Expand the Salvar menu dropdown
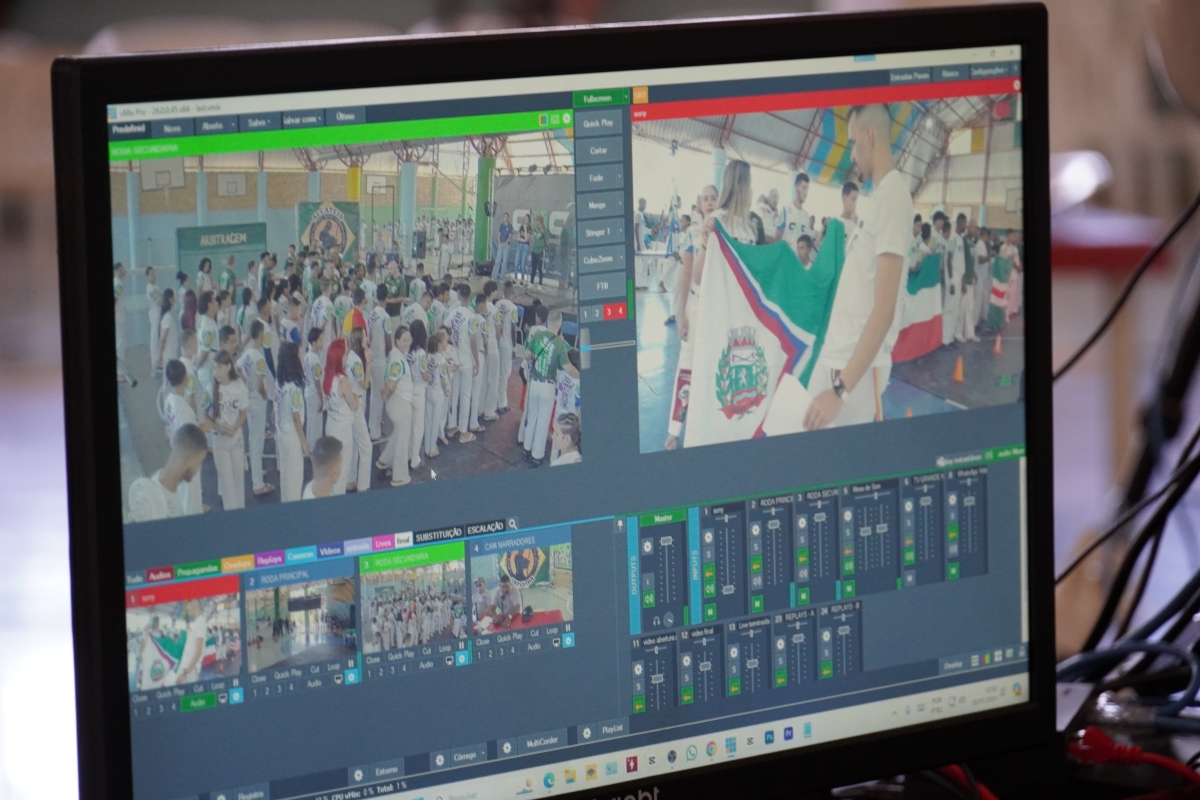The image size is (1200, 800). [x=268, y=121]
